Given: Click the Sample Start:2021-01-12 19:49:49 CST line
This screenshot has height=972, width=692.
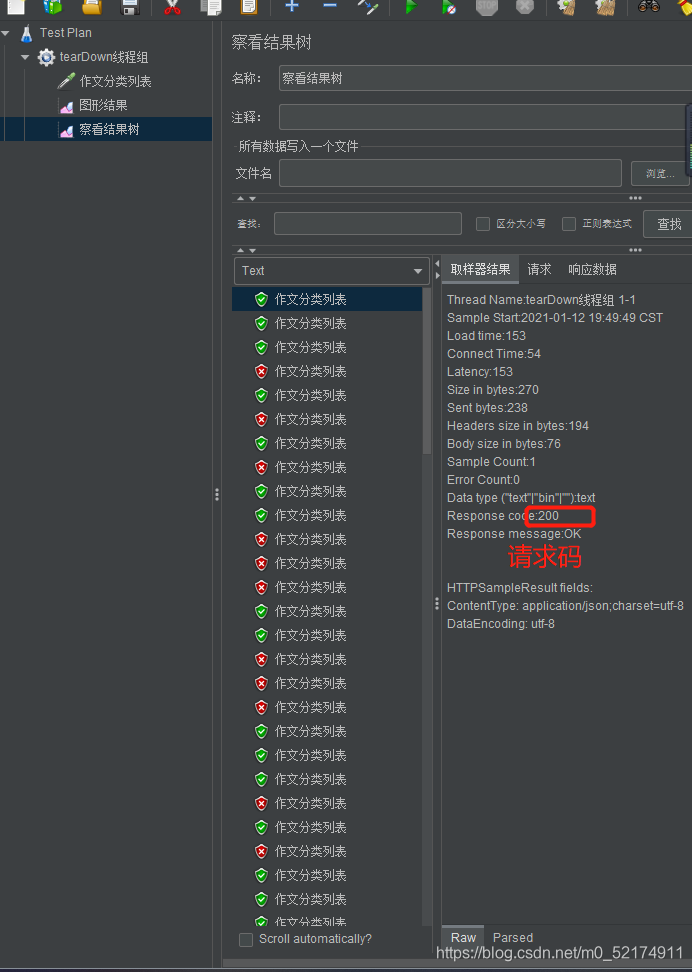Looking at the screenshot, I should coord(555,318).
